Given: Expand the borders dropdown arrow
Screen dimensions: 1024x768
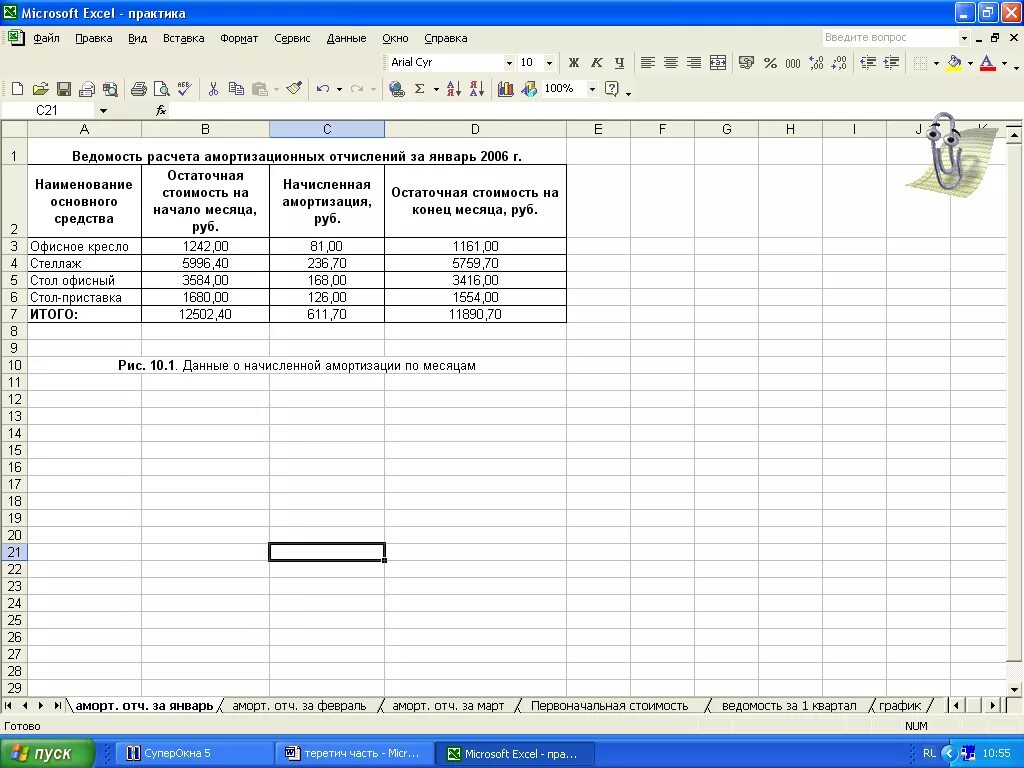Looking at the screenshot, I should [x=936, y=63].
